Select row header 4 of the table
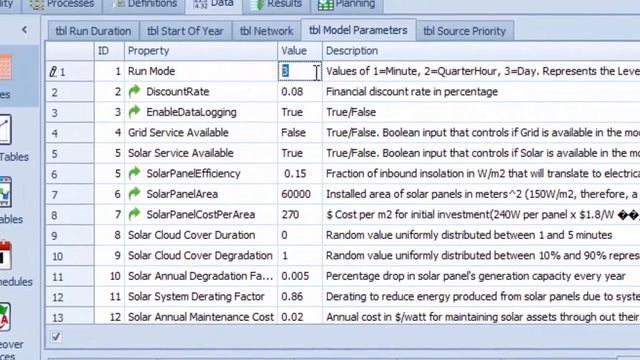 click(70, 133)
